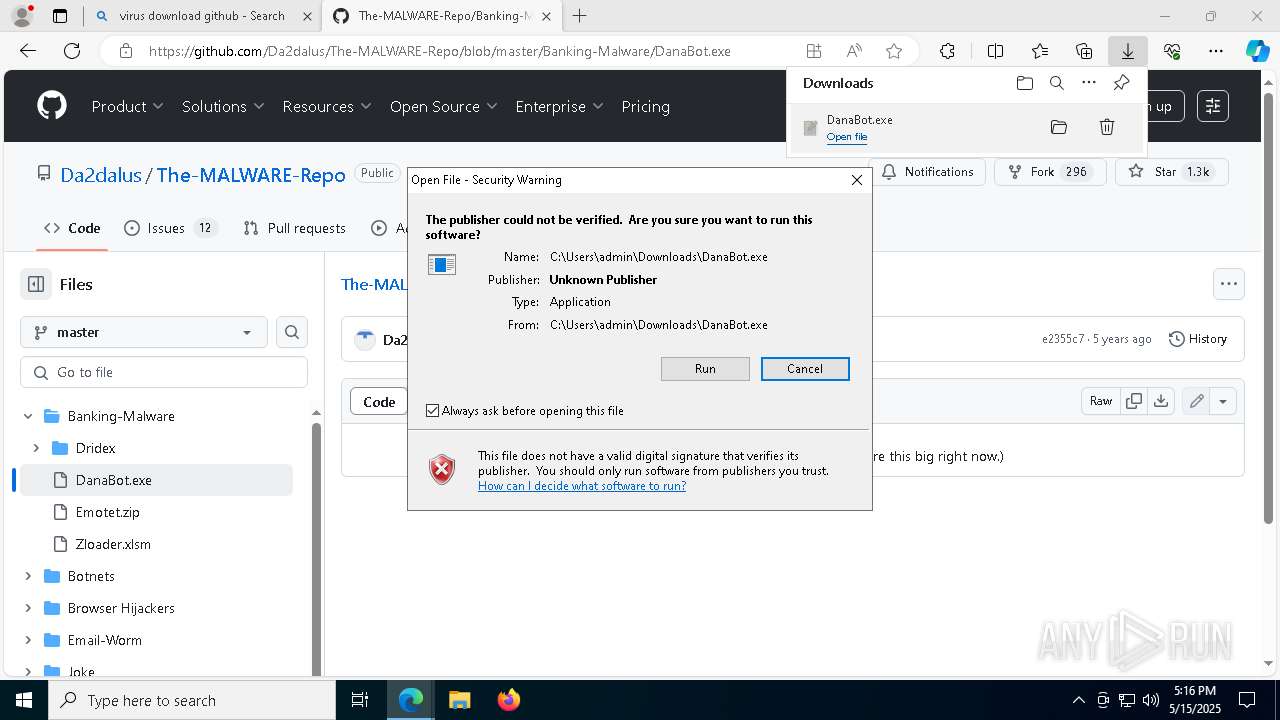The width and height of the screenshot is (1280, 720).
Task: Open the three-dot file options menu
Action: pyautogui.click(x=1229, y=284)
